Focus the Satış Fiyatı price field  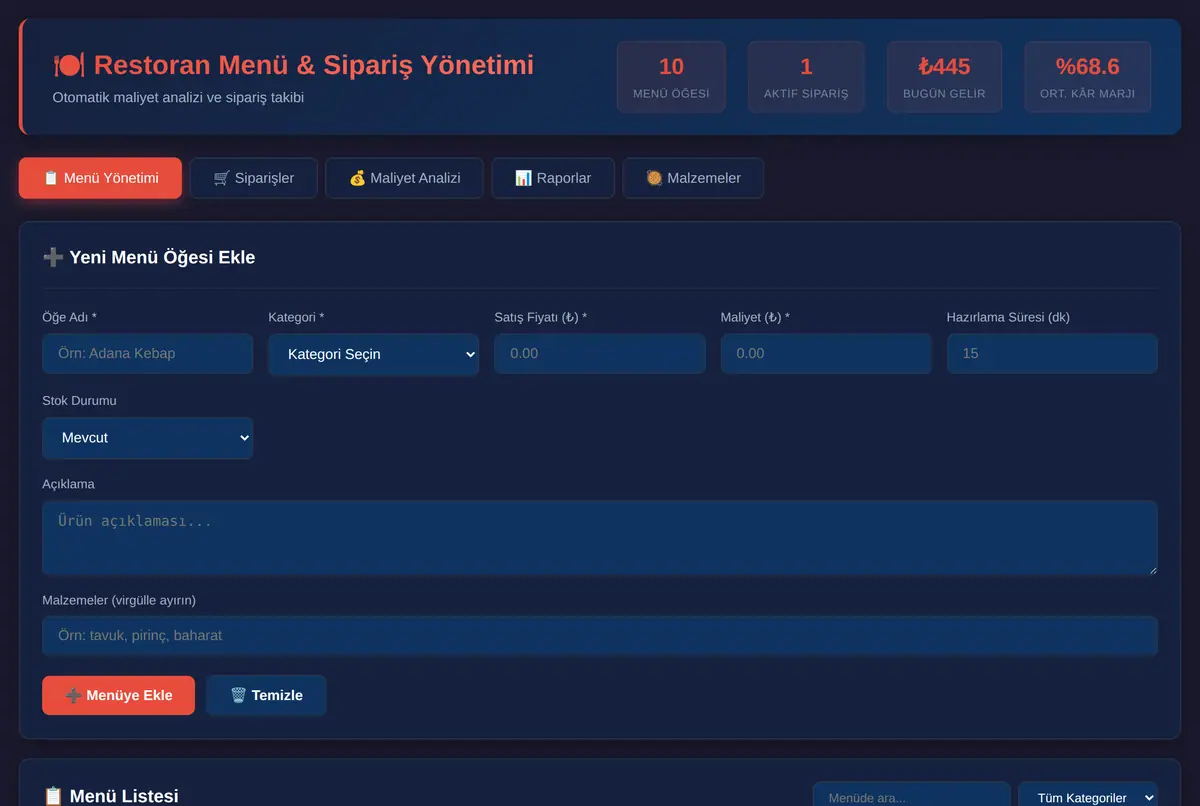coord(600,354)
